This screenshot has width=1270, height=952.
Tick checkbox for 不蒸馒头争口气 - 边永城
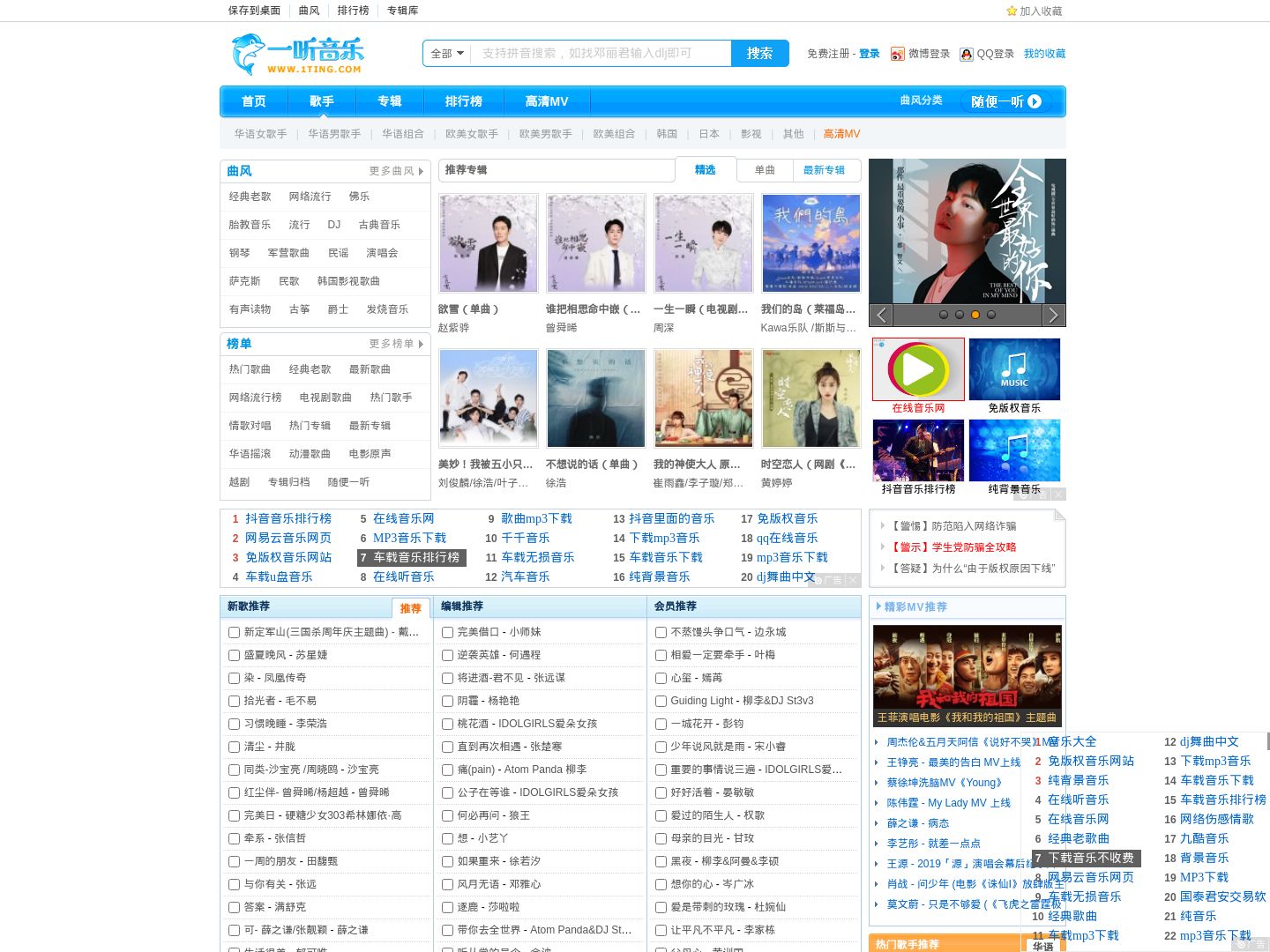coord(661,632)
